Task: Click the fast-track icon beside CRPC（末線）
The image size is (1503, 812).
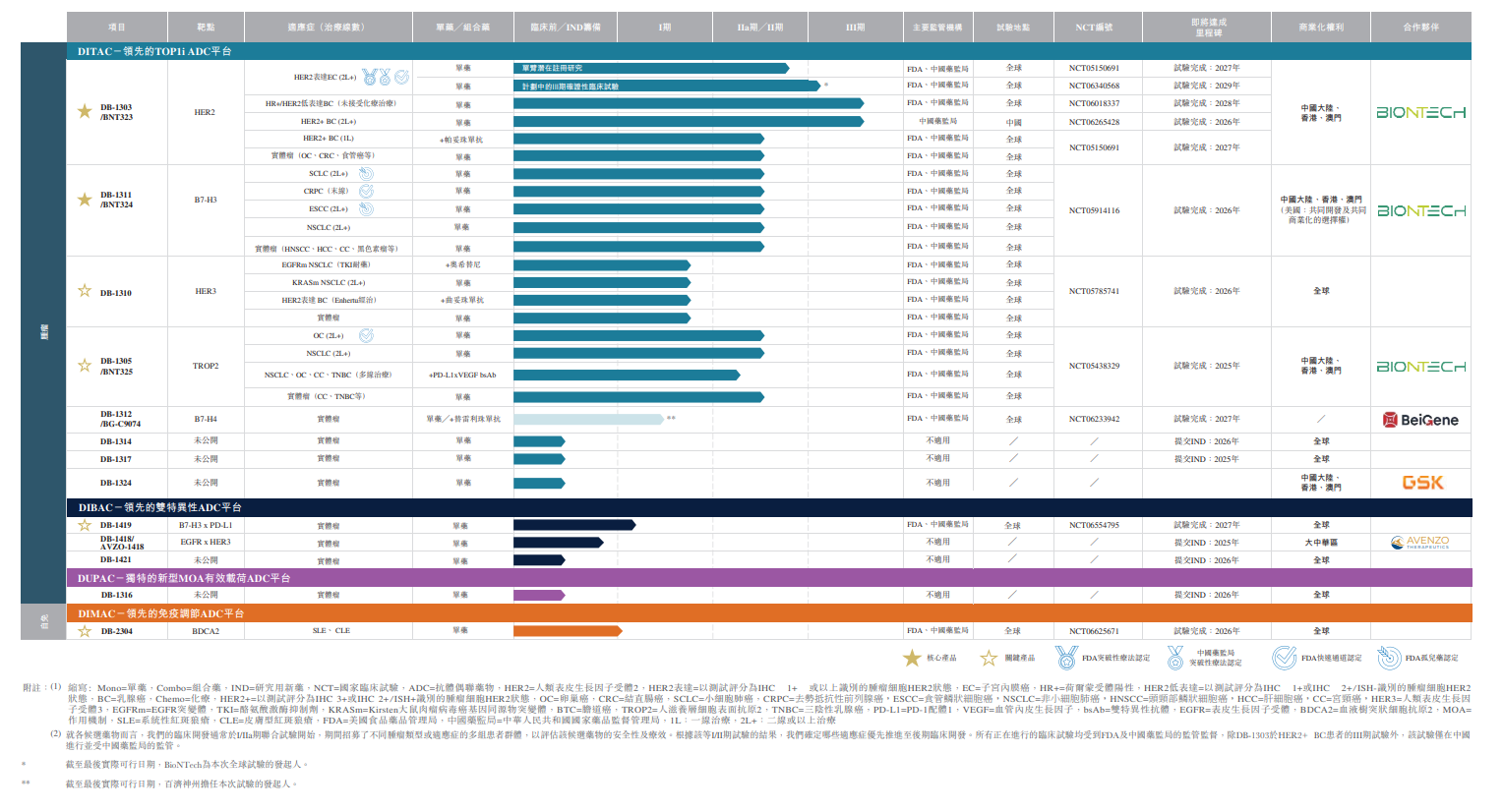Action: click(x=366, y=191)
